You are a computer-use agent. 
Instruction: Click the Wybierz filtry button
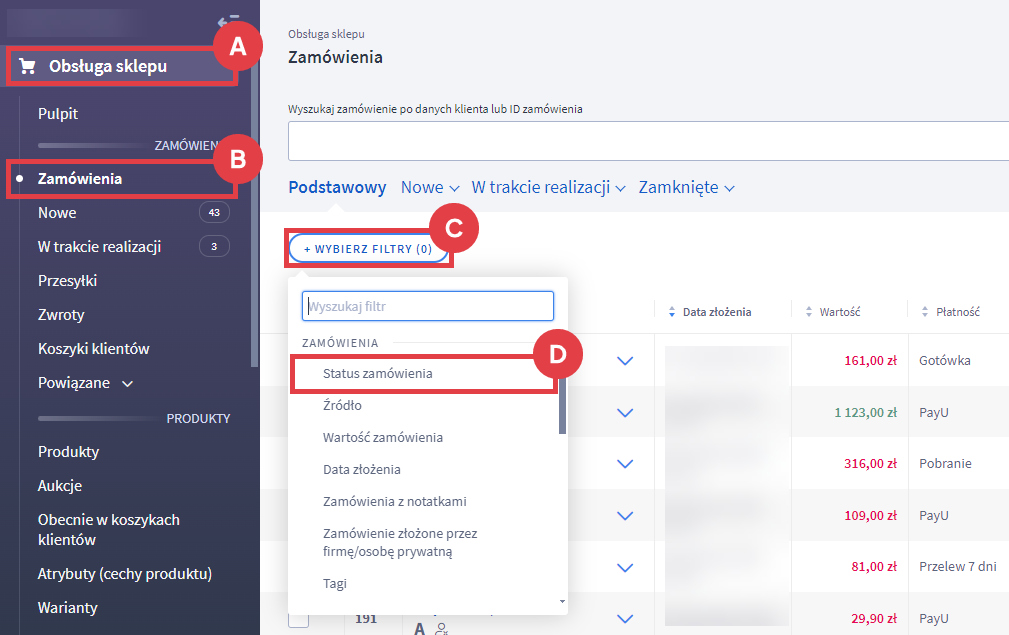pyautogui.click(x=368, y=249)
